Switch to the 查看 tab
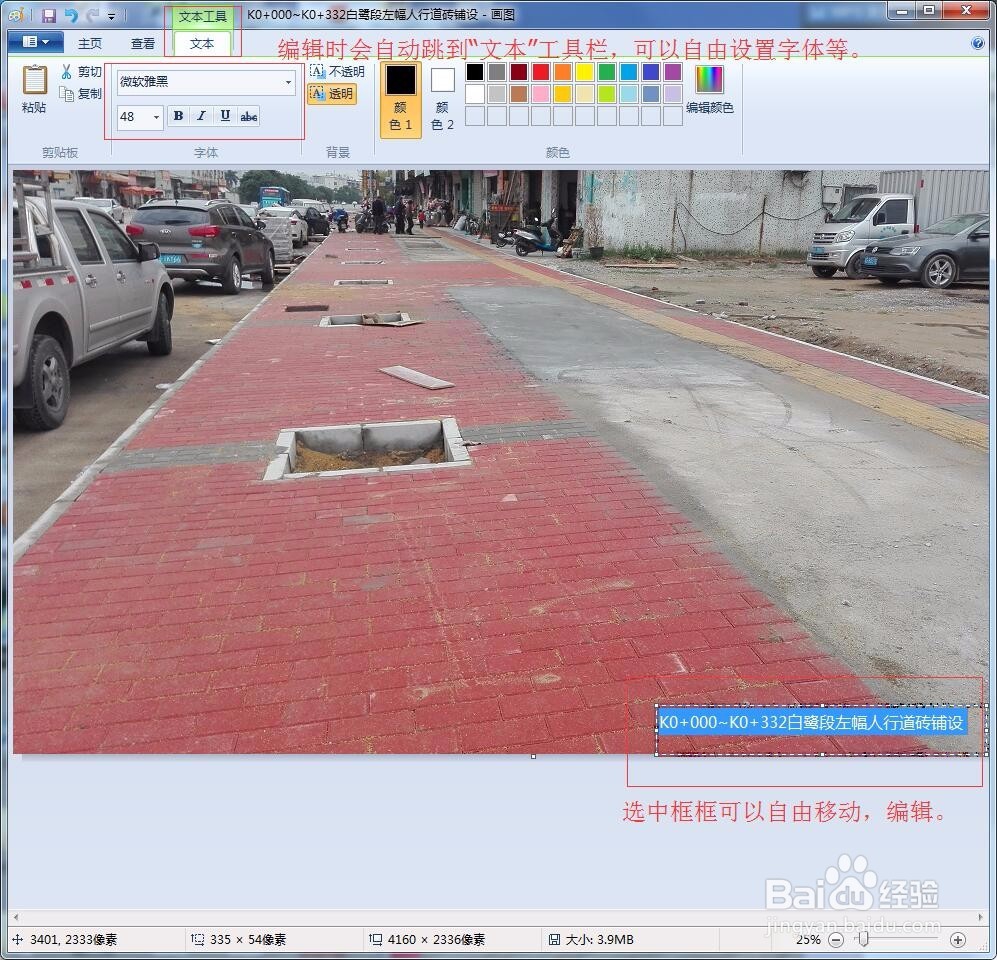The height and width of the screenshot is (960, 997). pos(142,43)
